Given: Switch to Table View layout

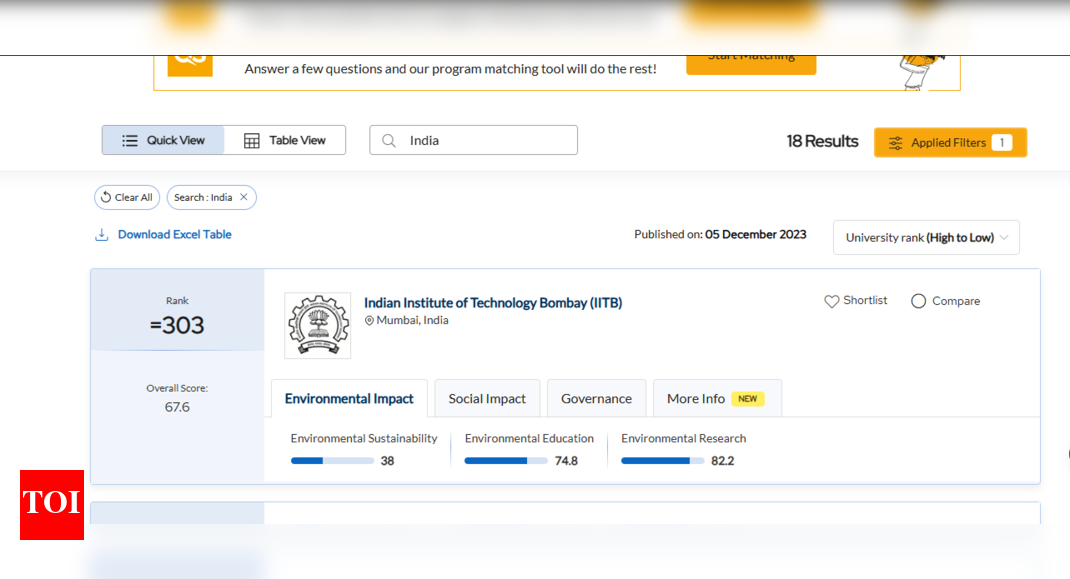Looking at the screenshot, I should coord(285,140).
